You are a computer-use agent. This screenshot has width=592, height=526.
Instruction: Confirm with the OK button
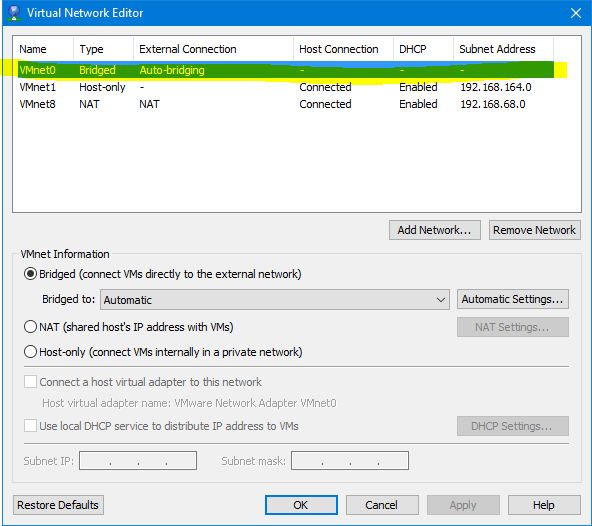(x=301, y=505)
